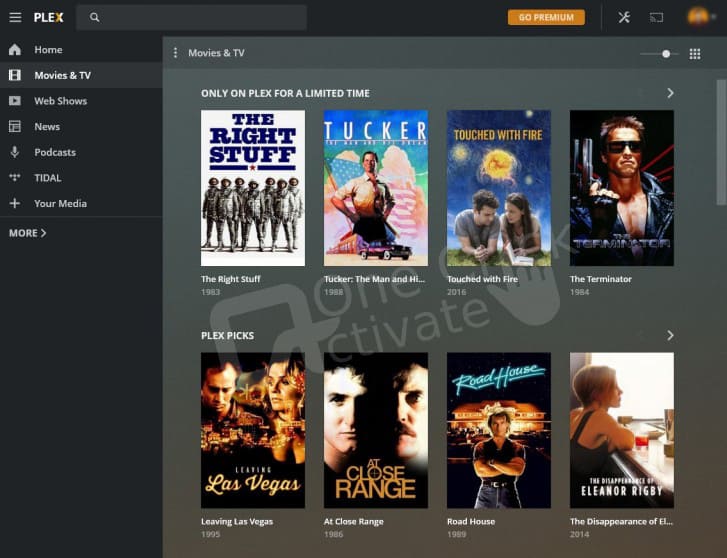Adjust the poster size slider
727x558 pixels.
(659, 54)
